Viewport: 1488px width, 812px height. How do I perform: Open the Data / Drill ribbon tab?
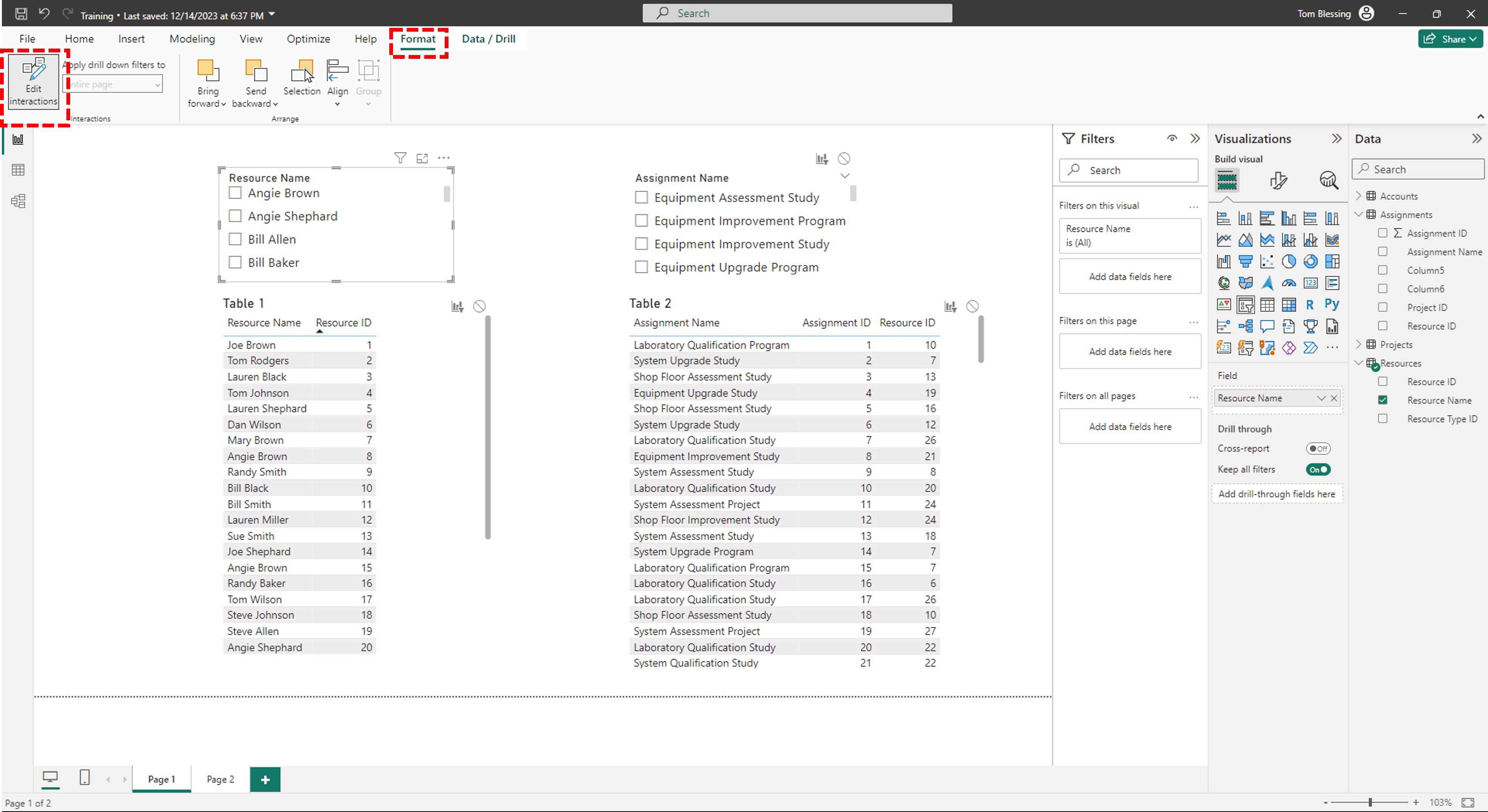coord(488,39)
